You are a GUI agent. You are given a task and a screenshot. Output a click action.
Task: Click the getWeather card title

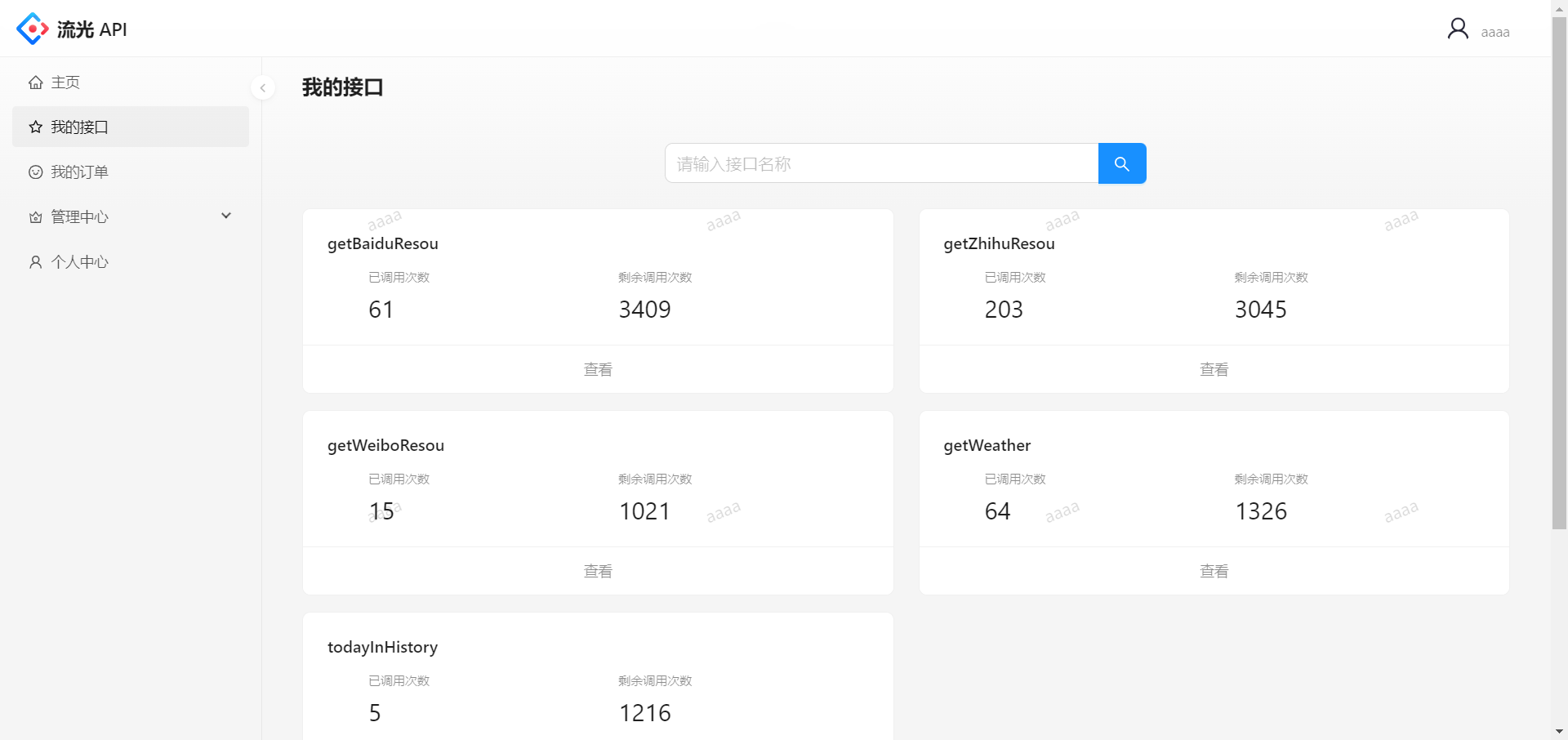[987, 445]
